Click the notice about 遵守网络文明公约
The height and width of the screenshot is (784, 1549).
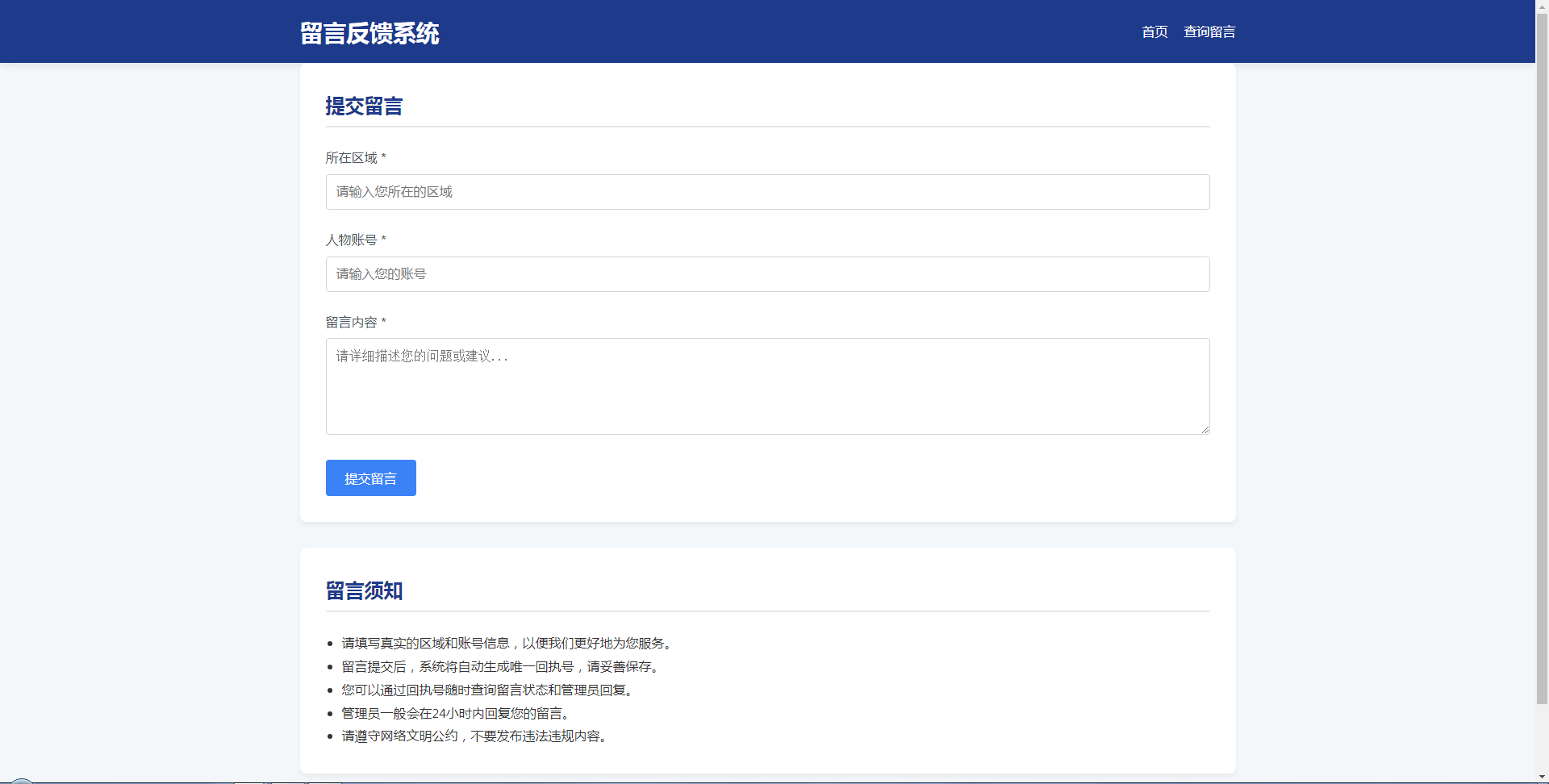pyautogui.click(x=474, y=736)
